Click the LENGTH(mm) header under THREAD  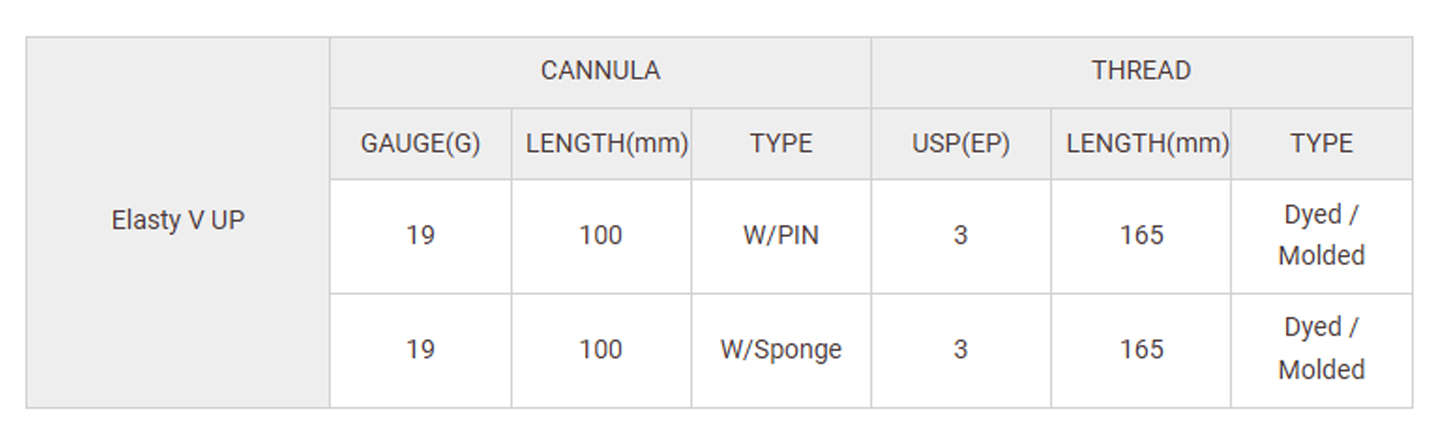pos(1146,144)
